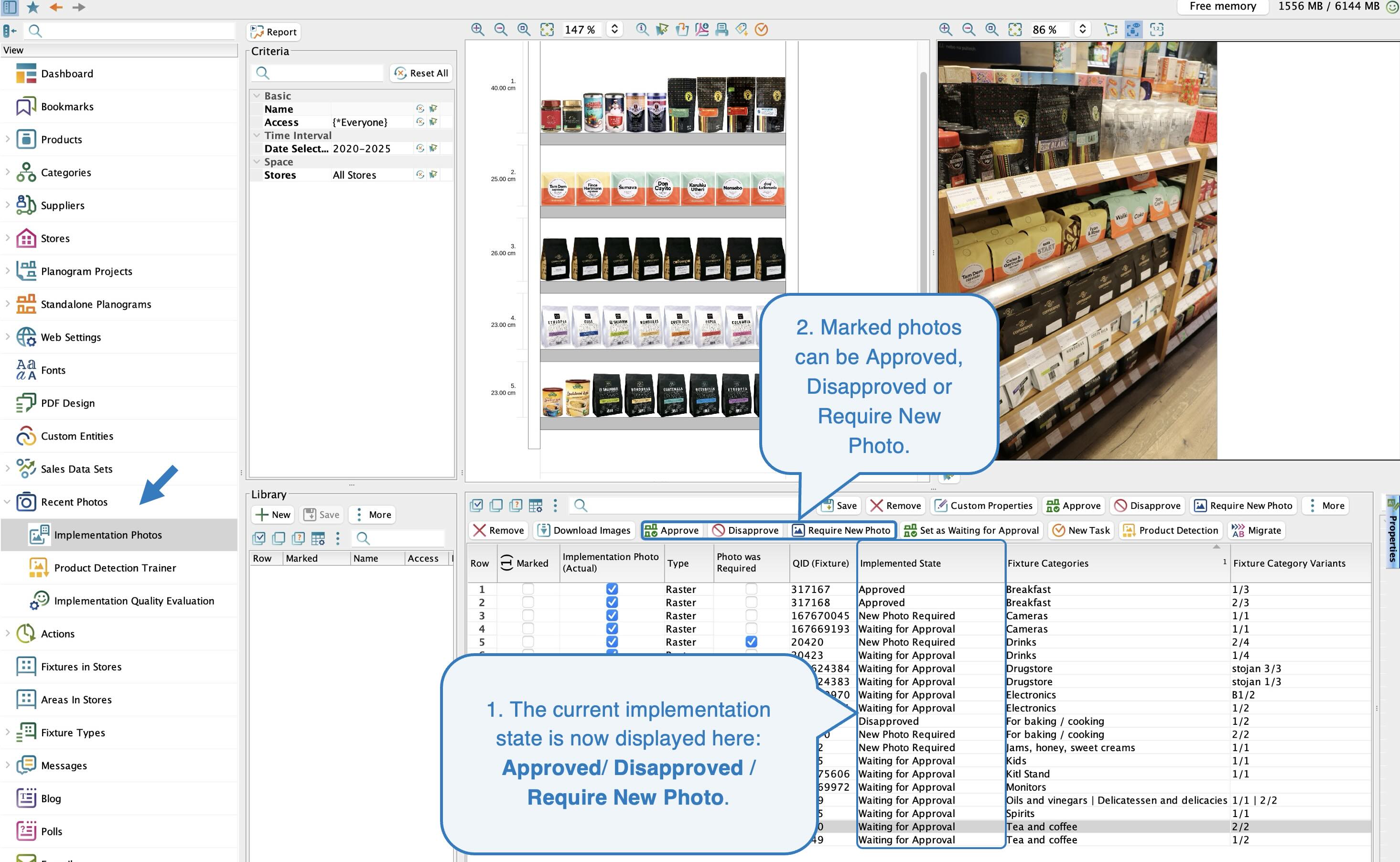The width and height of the screenshot is (1400, 862).
Task: Check Marked box for row 2
Action: (528, 602)
